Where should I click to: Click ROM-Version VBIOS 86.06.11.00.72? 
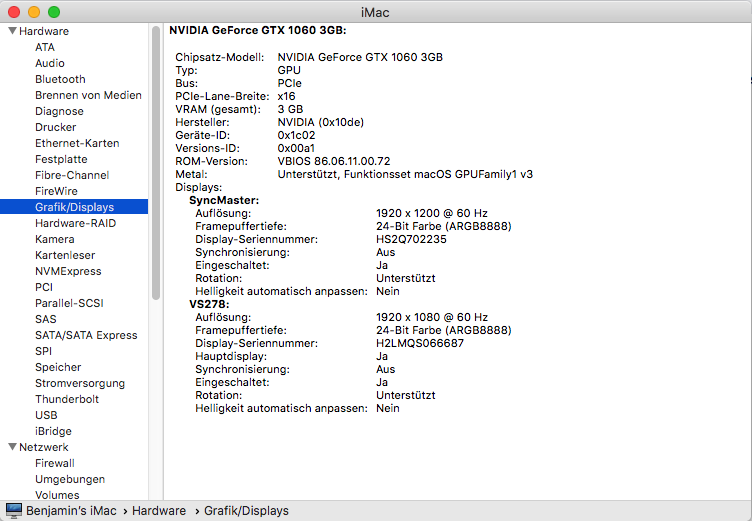tap(334, 161)
